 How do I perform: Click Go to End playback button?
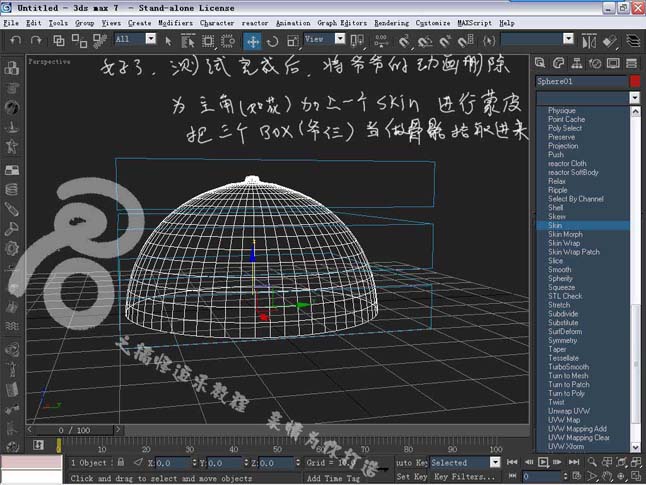pos(574,462)
